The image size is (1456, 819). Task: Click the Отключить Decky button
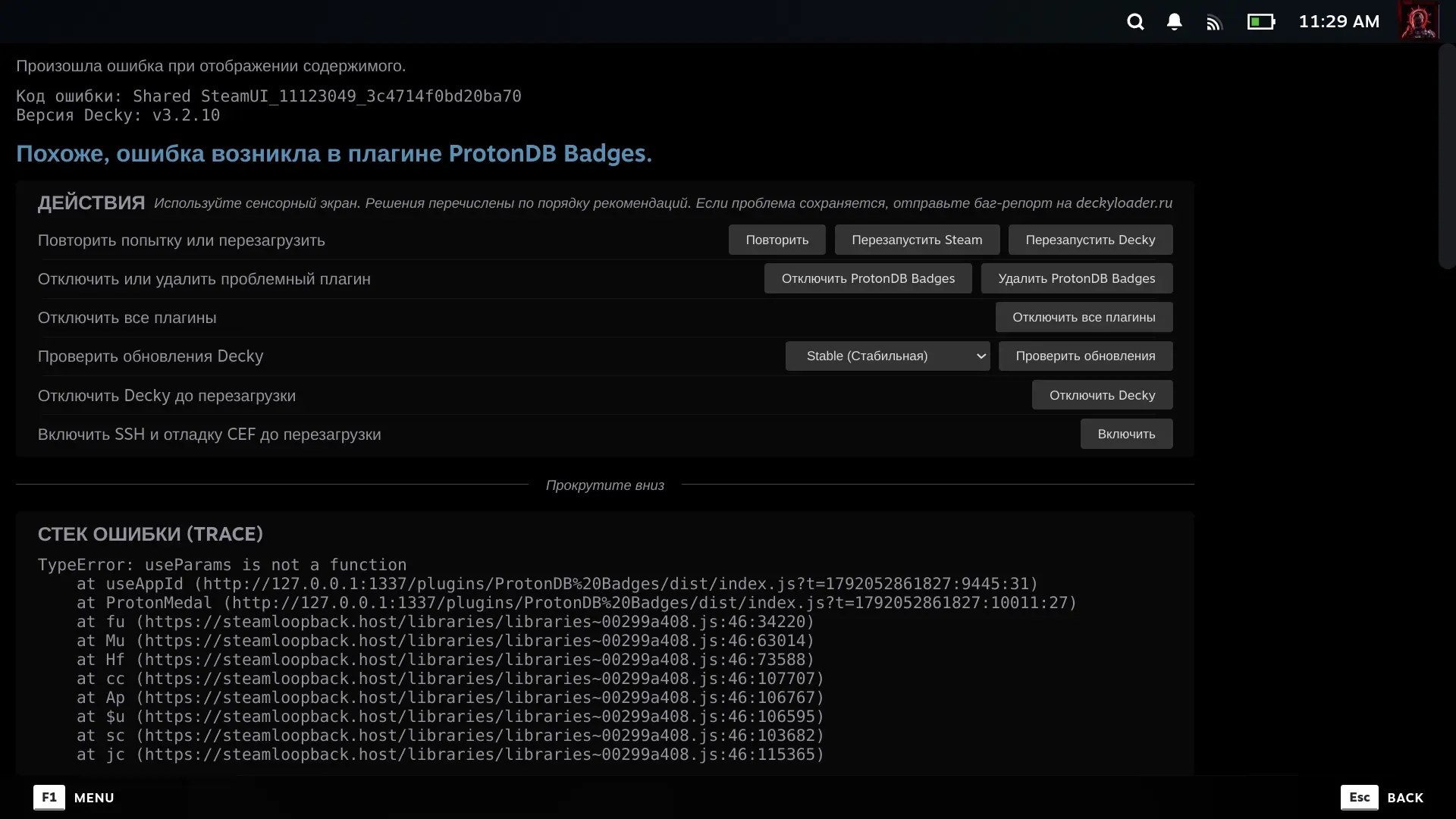1102,395
